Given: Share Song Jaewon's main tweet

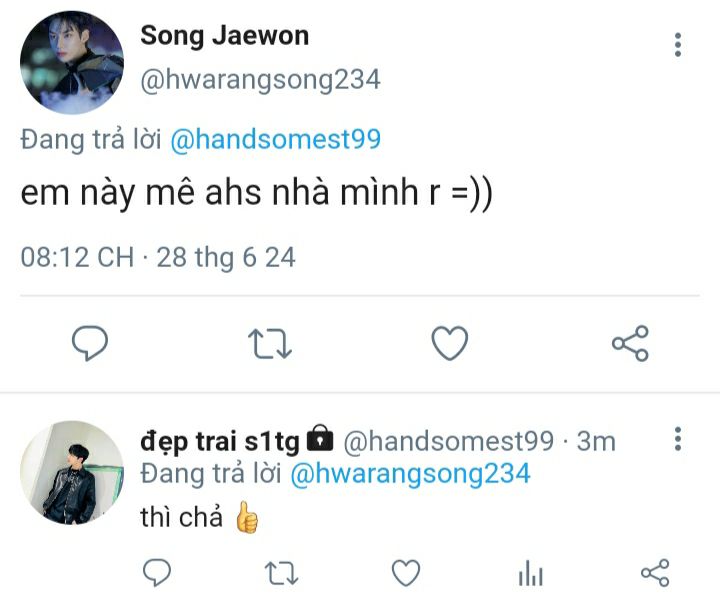Looking at the screenshot, I should pyautogui.click(x=630, y=344).
